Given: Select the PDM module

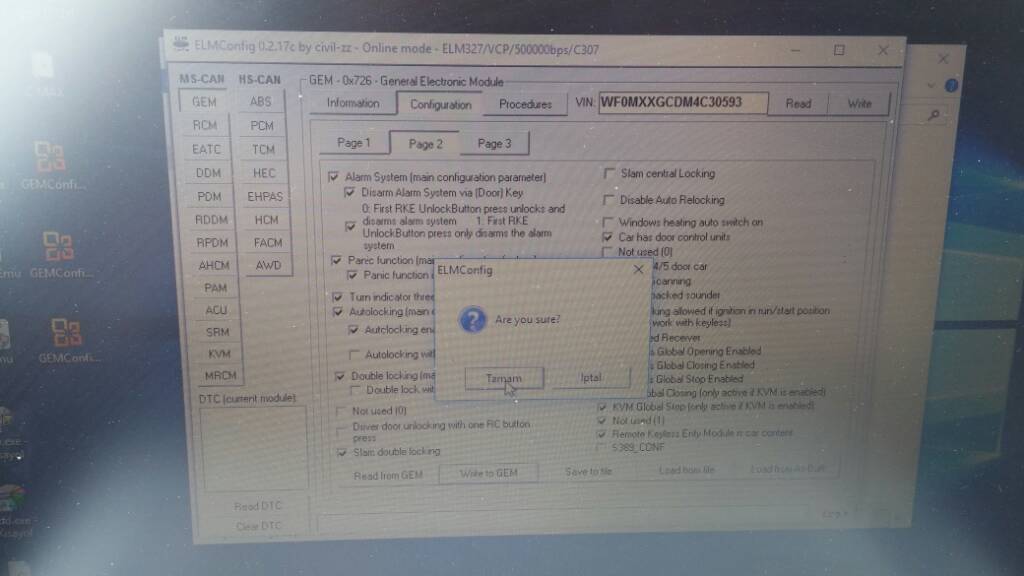Looking at the screenshot, I should [210, 197].
